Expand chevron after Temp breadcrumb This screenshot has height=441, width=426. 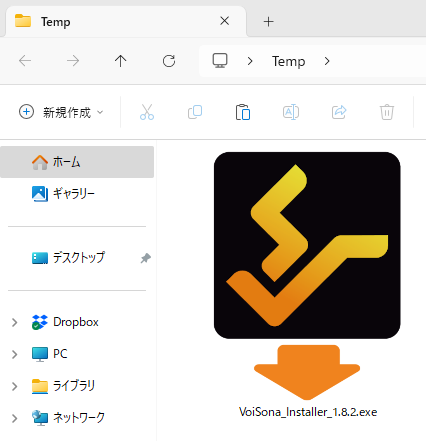327,61
